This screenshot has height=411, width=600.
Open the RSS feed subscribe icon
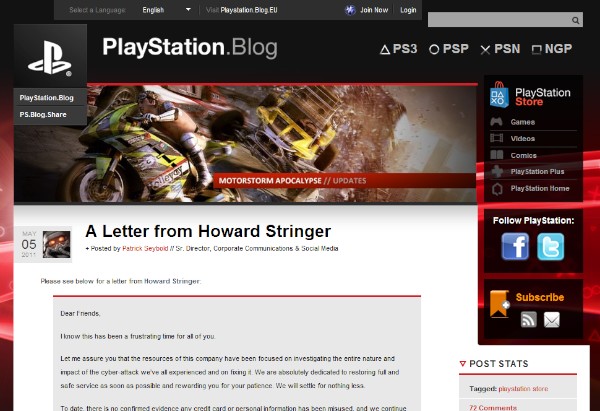pos(528,320)
